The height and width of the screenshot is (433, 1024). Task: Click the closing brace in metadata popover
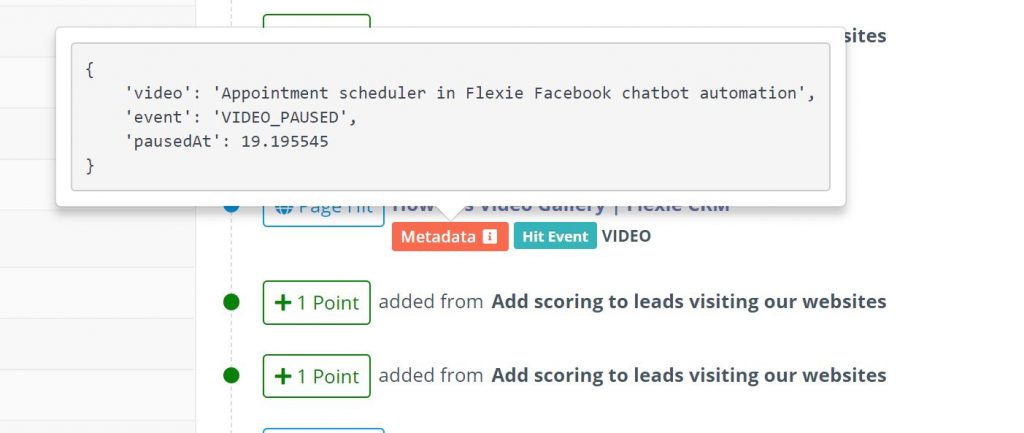click(89, 166)
